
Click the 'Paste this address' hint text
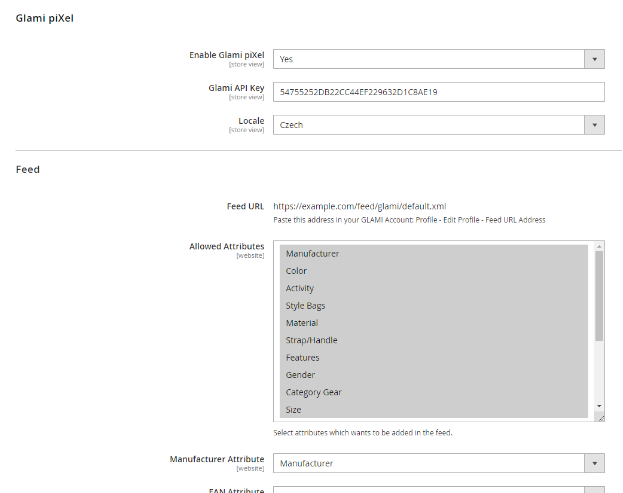pos(409,220)
